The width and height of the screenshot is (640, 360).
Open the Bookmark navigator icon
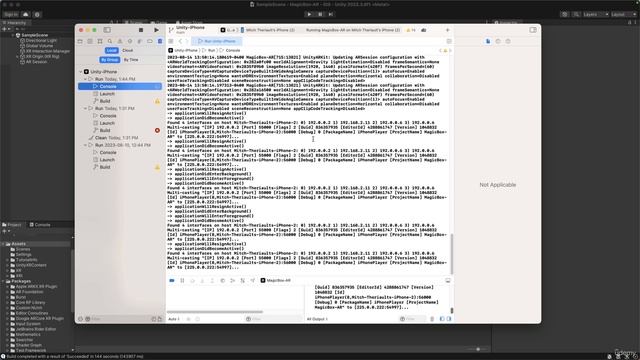point(100,41)
